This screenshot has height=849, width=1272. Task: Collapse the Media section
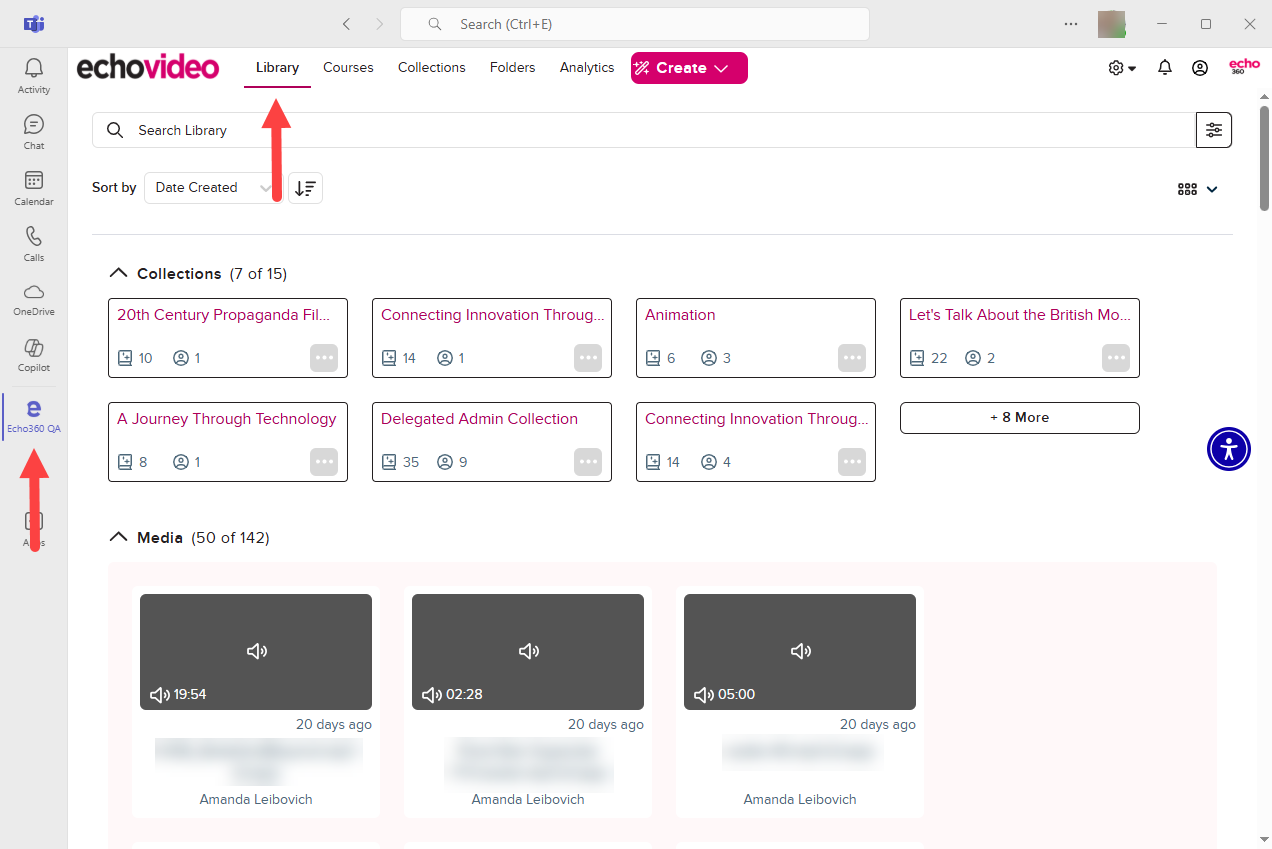118,538
